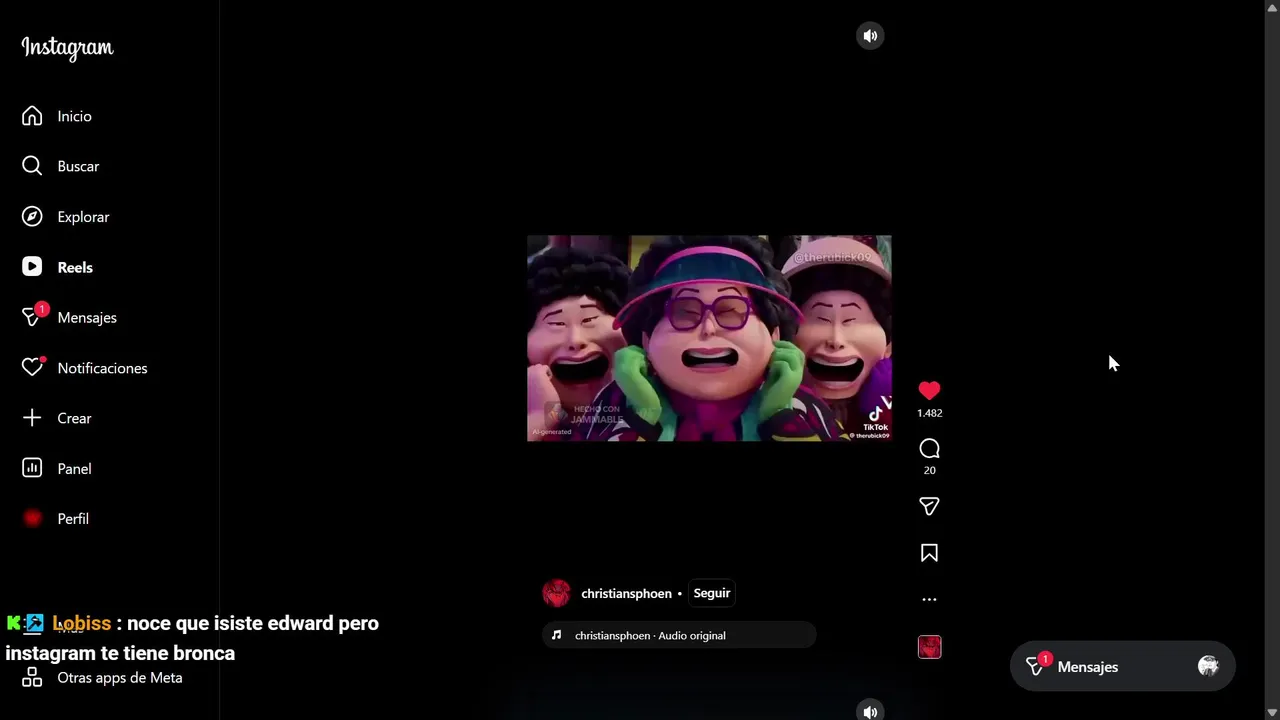Select Explorar label in sidebar
This screenshot has height=720, width=1280.
pyautogui.click(x=83, y=217)
